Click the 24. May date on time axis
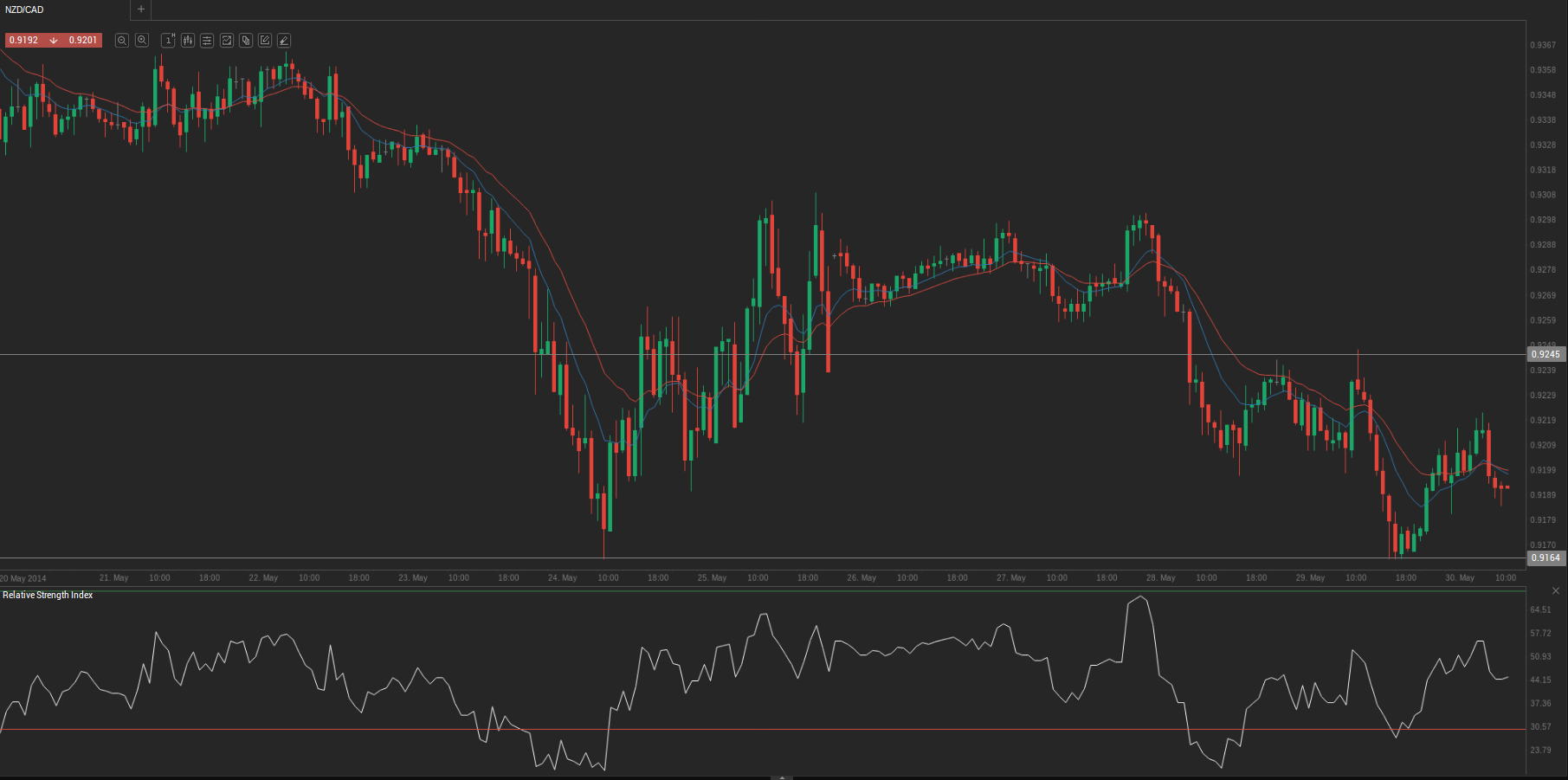Screen dimensions: 1568x780 [562, 578]
